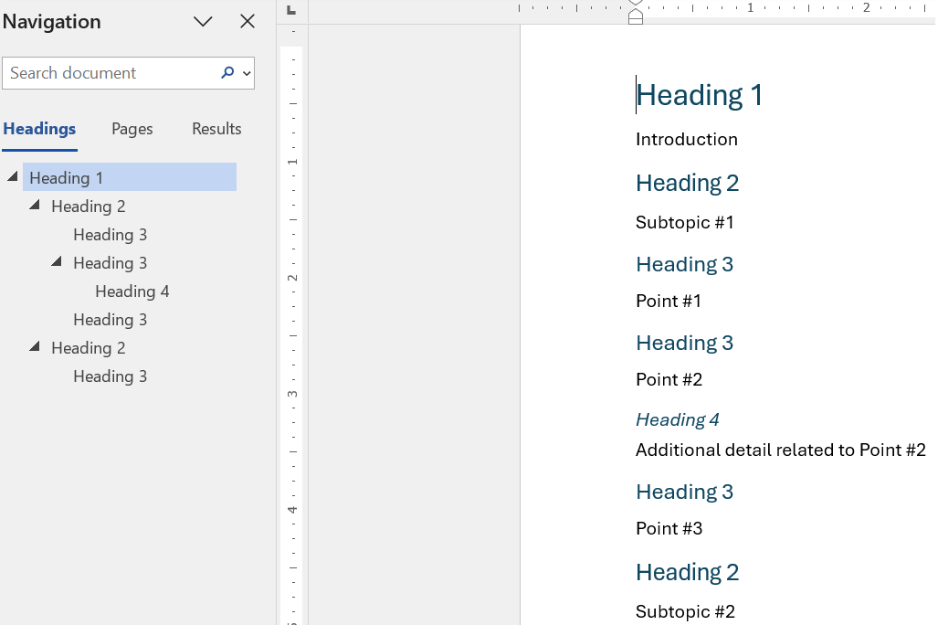Click the search magnifier icon
The height and width of the screenshot is (625, 936).
click(x=227, y=73)
